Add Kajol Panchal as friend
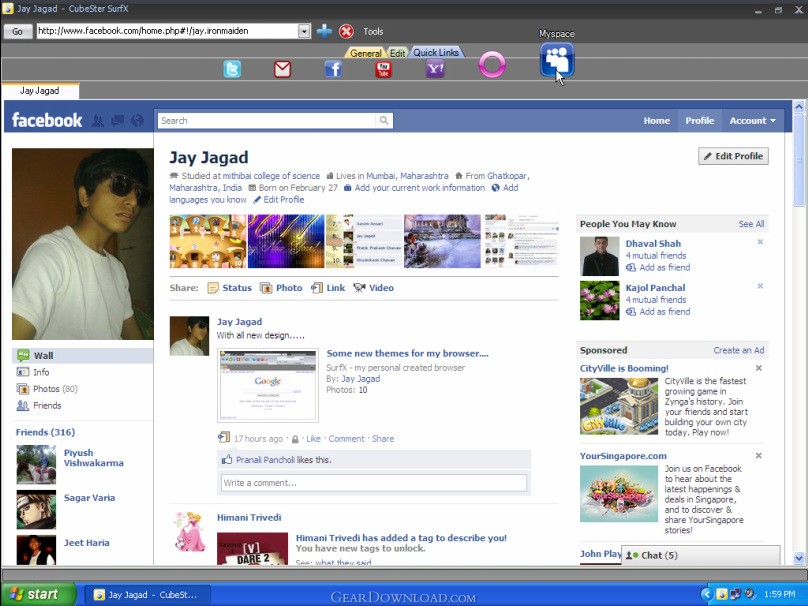The height and width of the screenshot is (606, 808). tap(665, 312)
